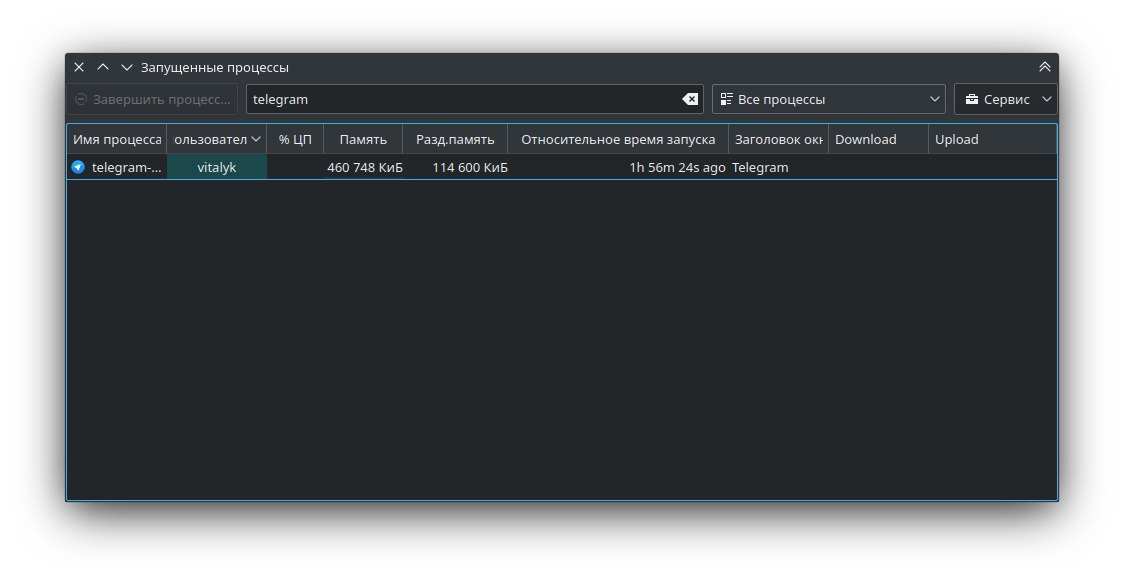
Task: Sort by Пользователь column header
Action: coord(216,139)
